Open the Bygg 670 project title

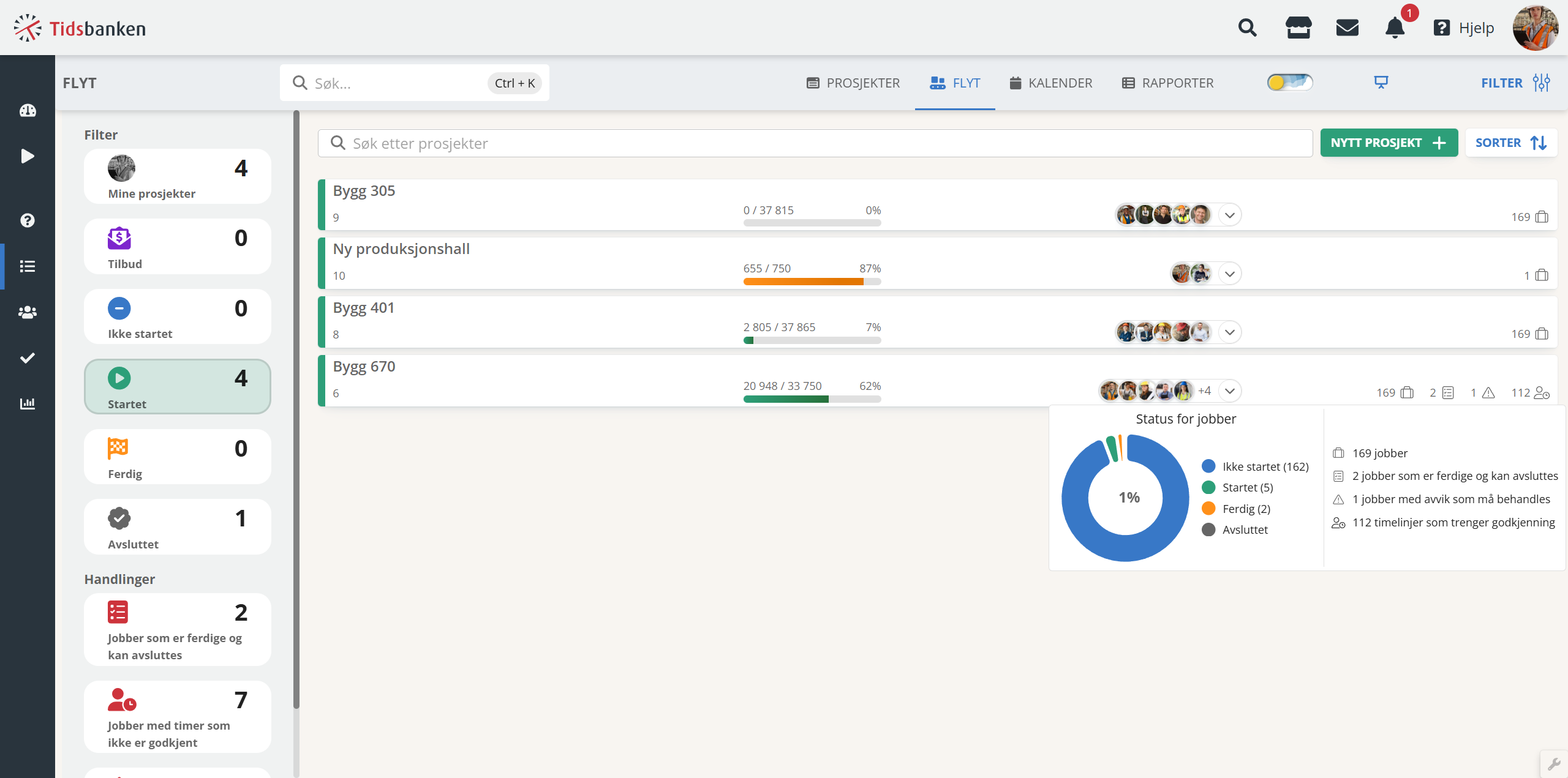point(364,367)
